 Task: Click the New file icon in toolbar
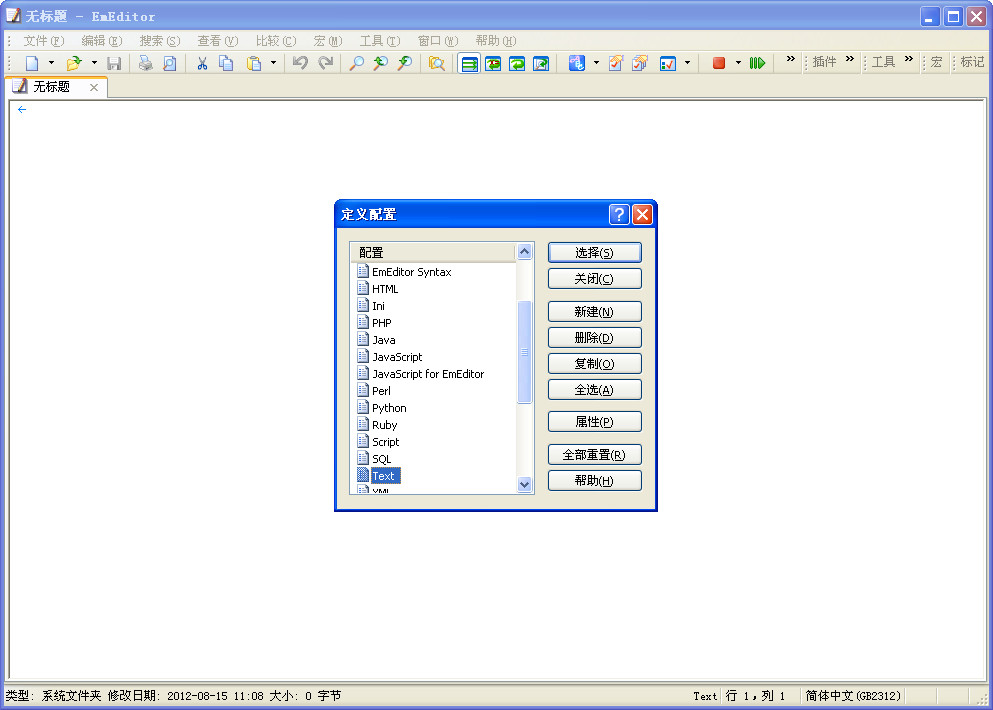click(x=32, y=63)
